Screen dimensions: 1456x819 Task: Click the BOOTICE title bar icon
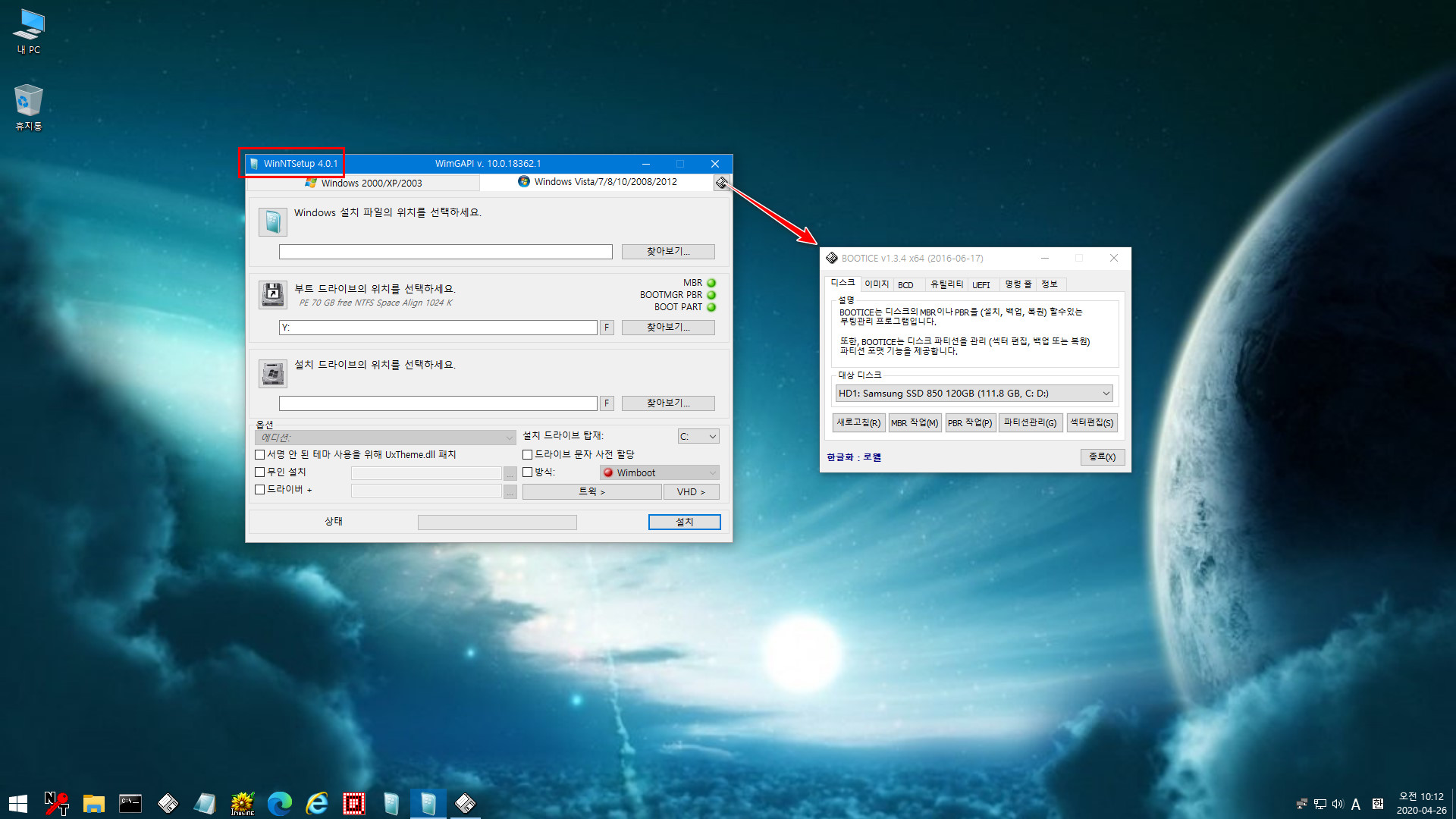(x=832, y=258)
